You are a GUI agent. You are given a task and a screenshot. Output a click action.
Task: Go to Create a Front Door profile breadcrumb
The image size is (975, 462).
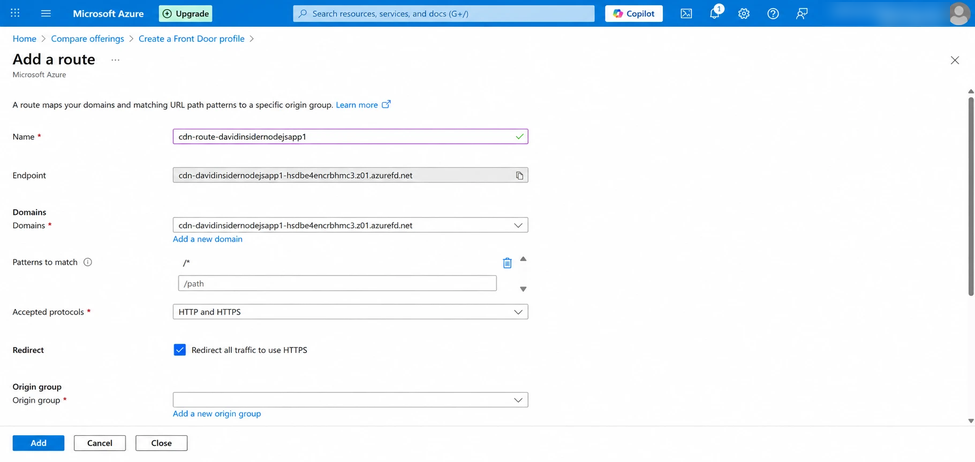click(192, 39)
